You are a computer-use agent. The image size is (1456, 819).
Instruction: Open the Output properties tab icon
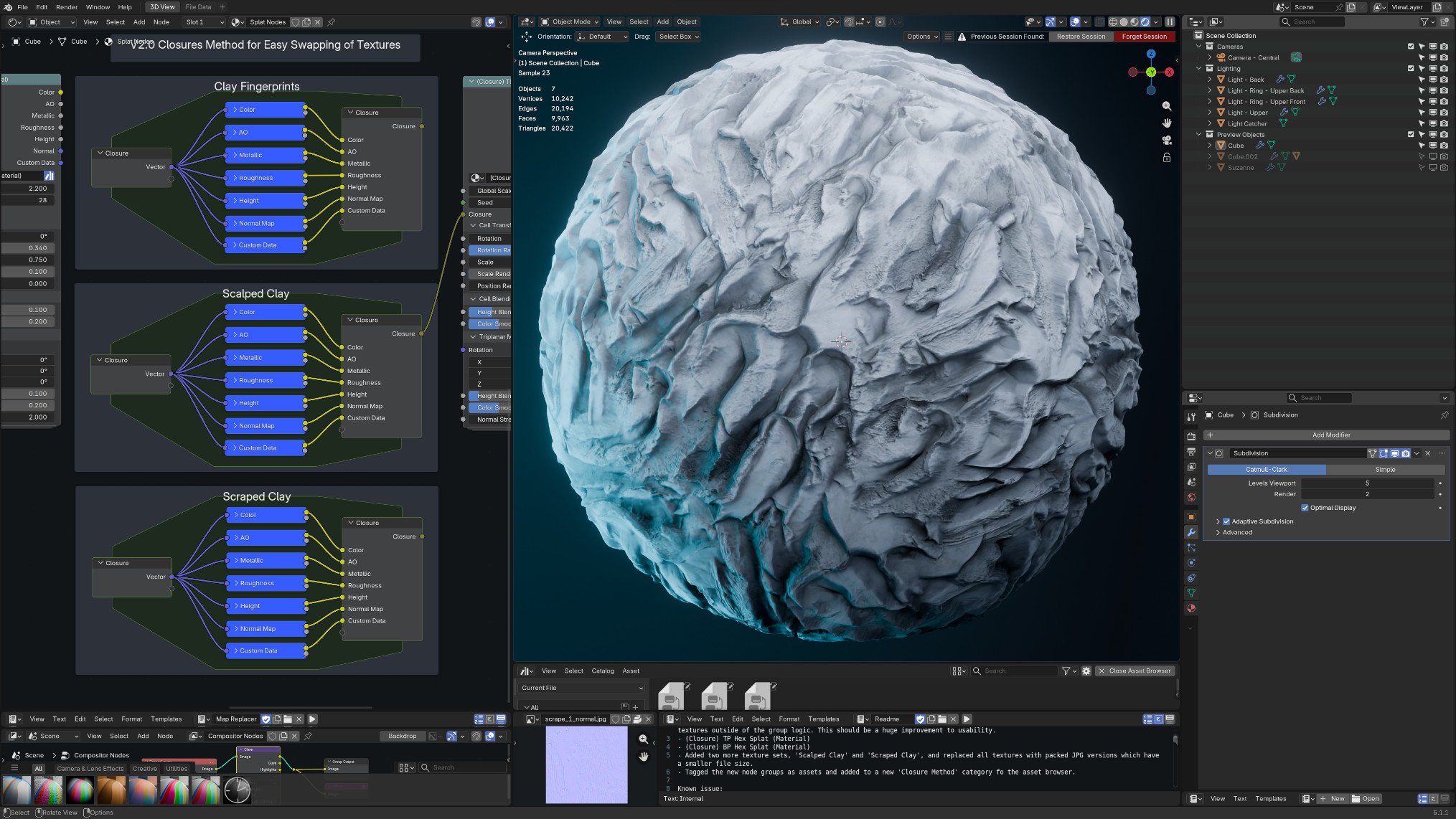pos(1191,452)
